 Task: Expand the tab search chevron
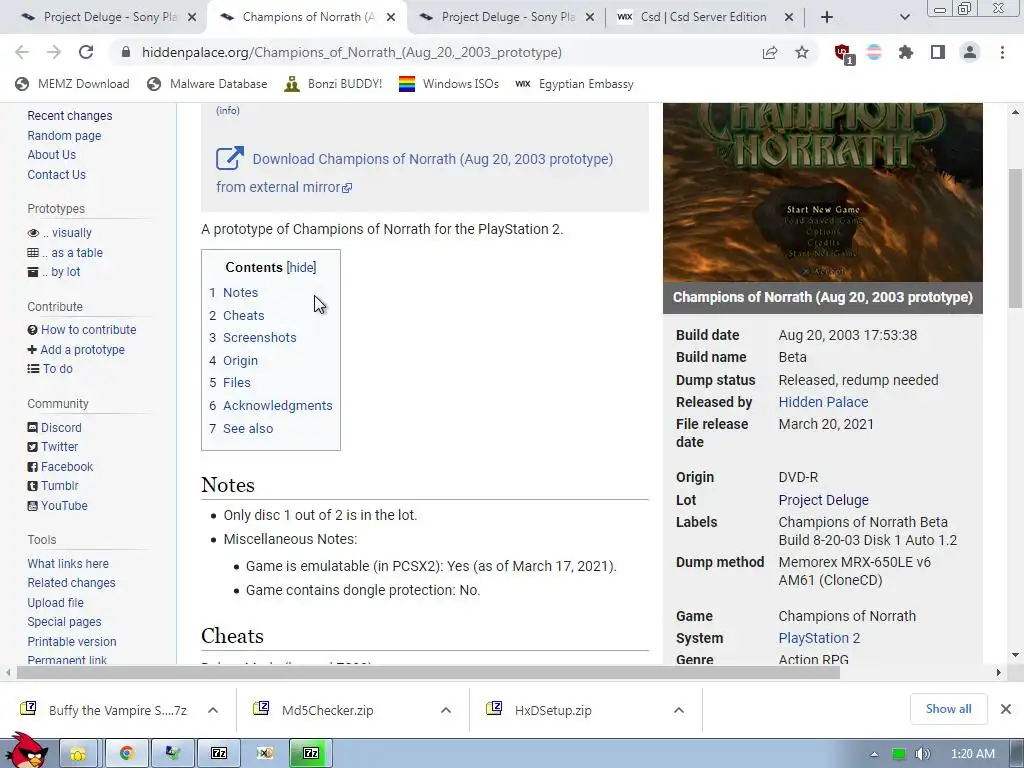pyautogui.click(x=904, y=17)
